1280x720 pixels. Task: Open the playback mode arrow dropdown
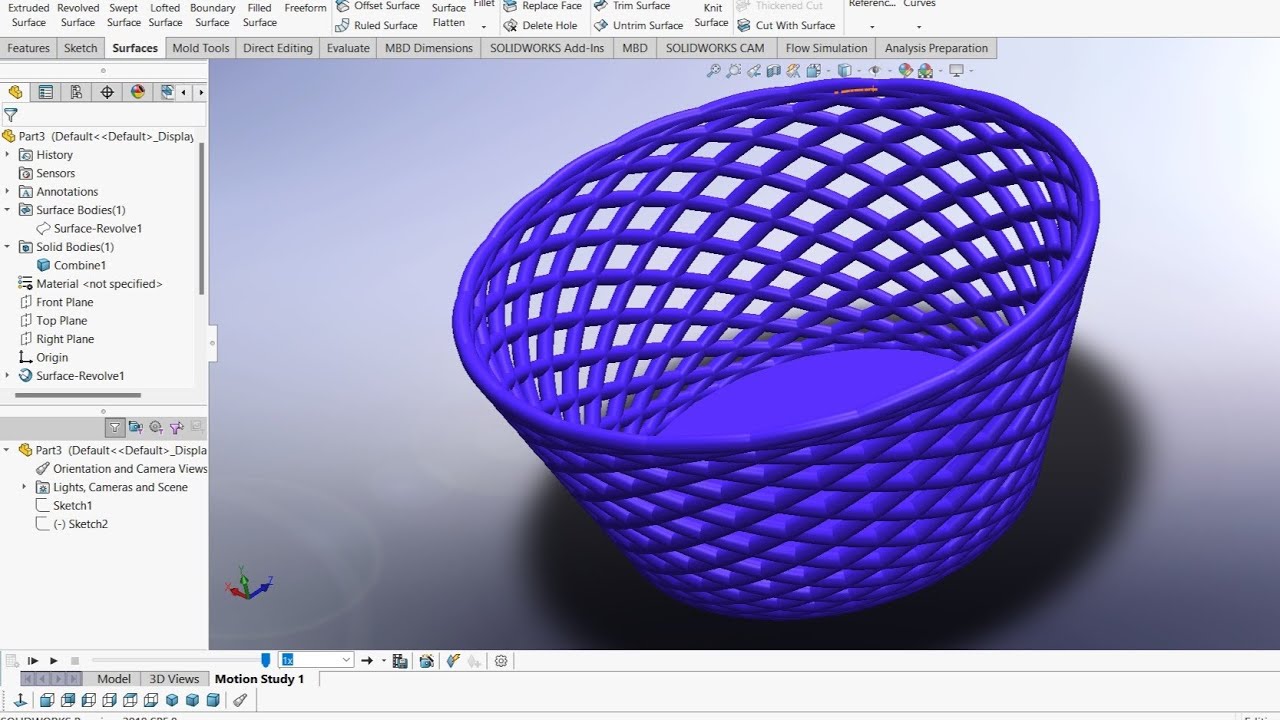coord(383,661)
